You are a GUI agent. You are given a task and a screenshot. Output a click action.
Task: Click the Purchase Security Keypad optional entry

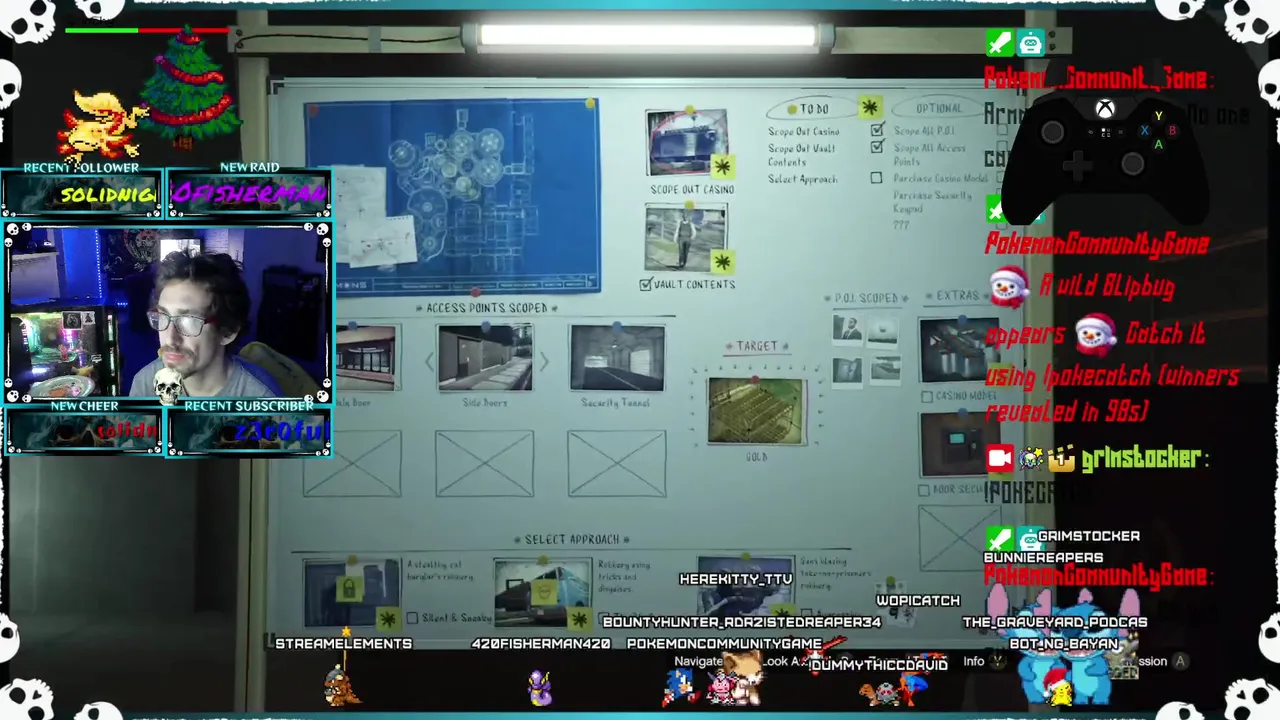[932, 202]
